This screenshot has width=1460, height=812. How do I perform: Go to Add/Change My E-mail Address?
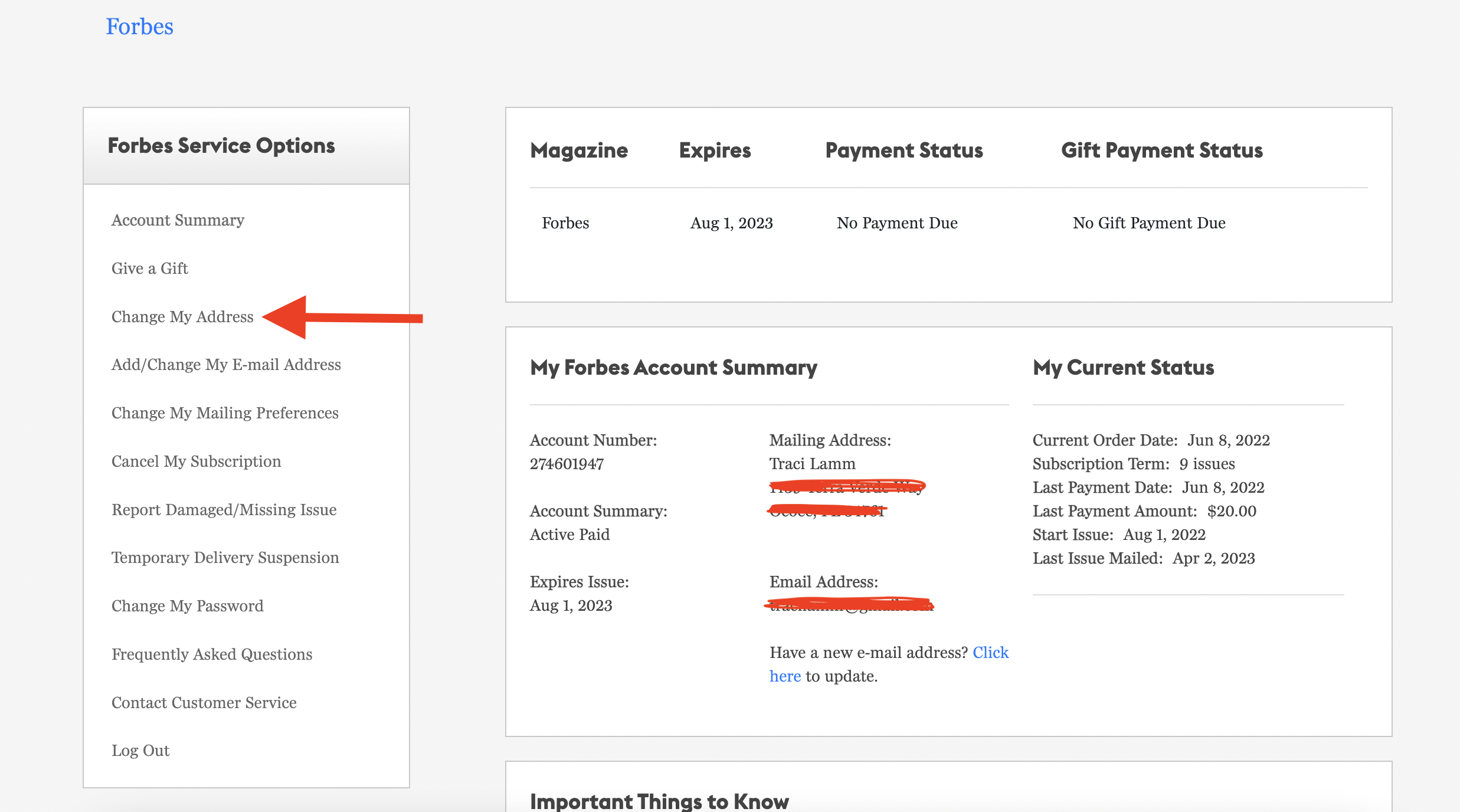(226, 365)
